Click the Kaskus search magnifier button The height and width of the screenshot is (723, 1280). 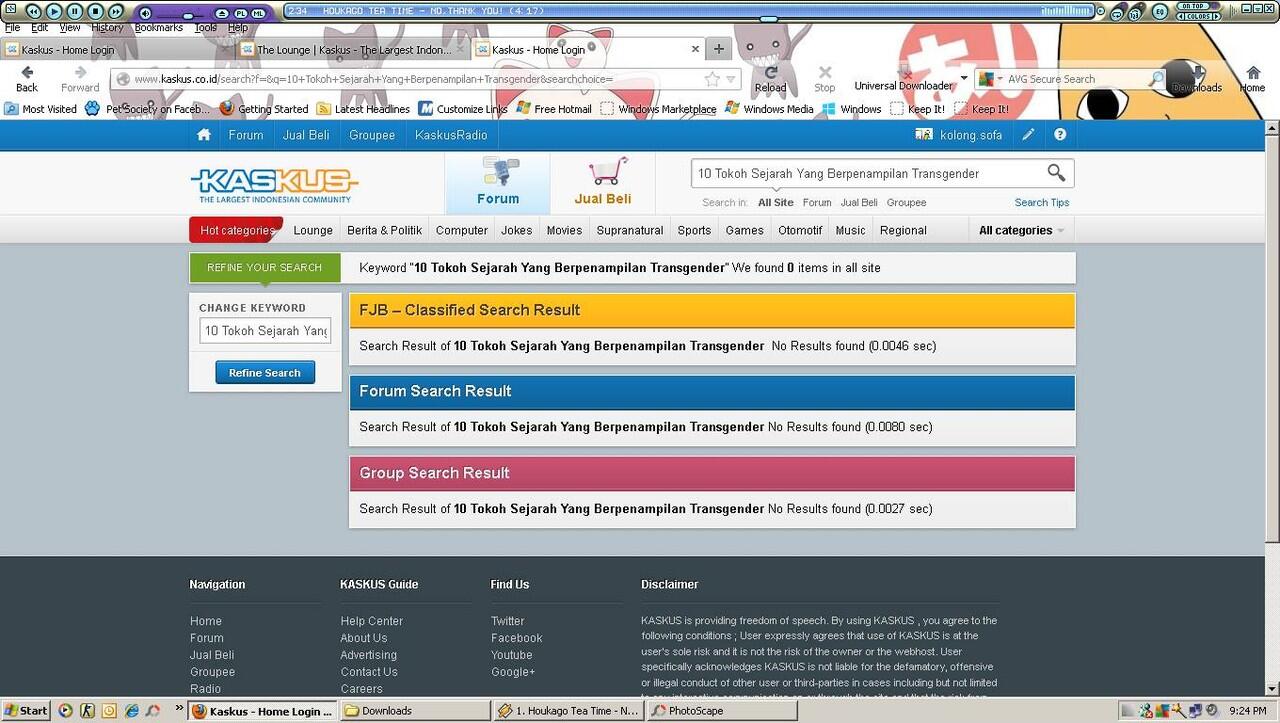(1056, 173)
